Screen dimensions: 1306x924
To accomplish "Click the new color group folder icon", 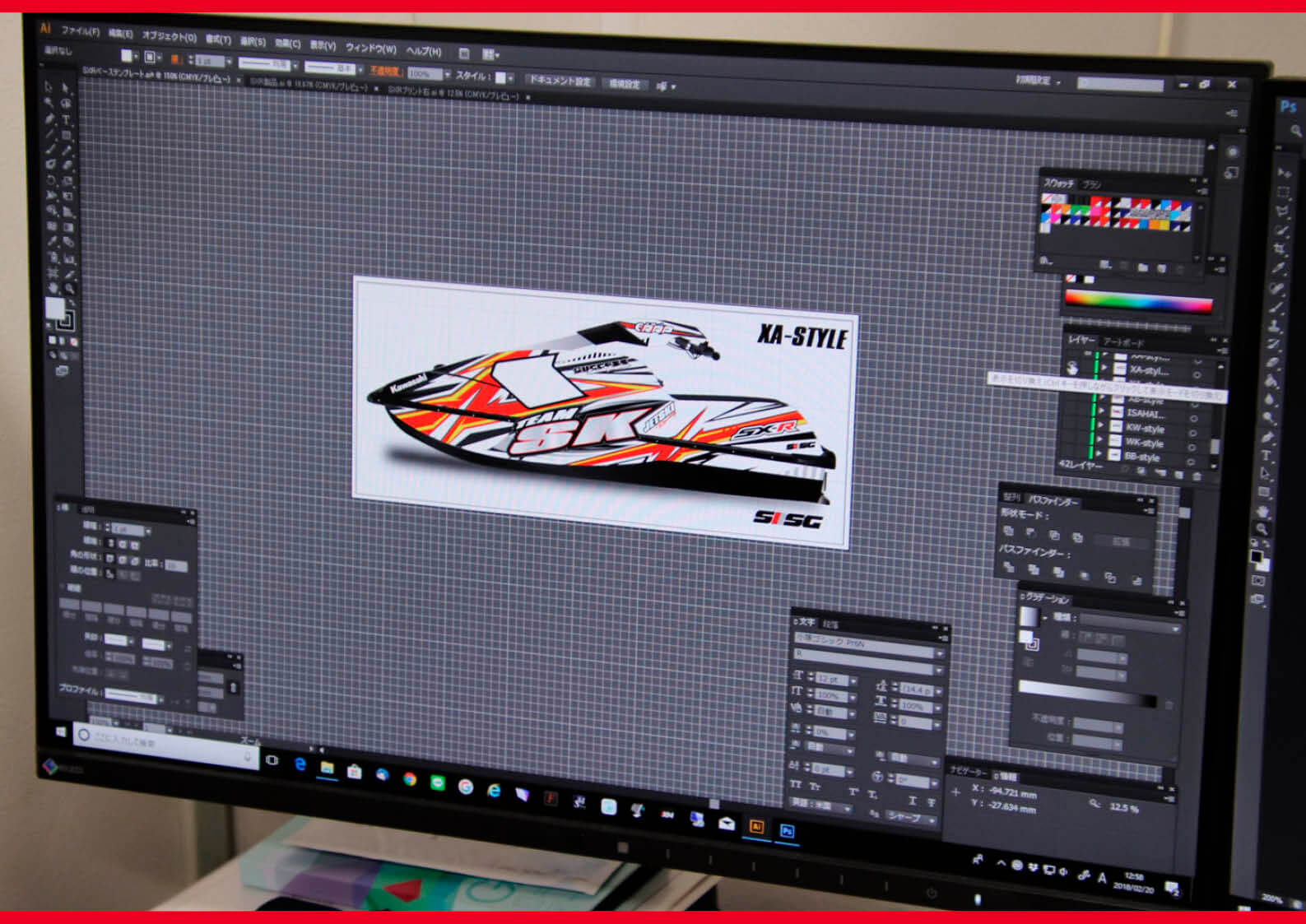I will click(x=1142, y=267).
